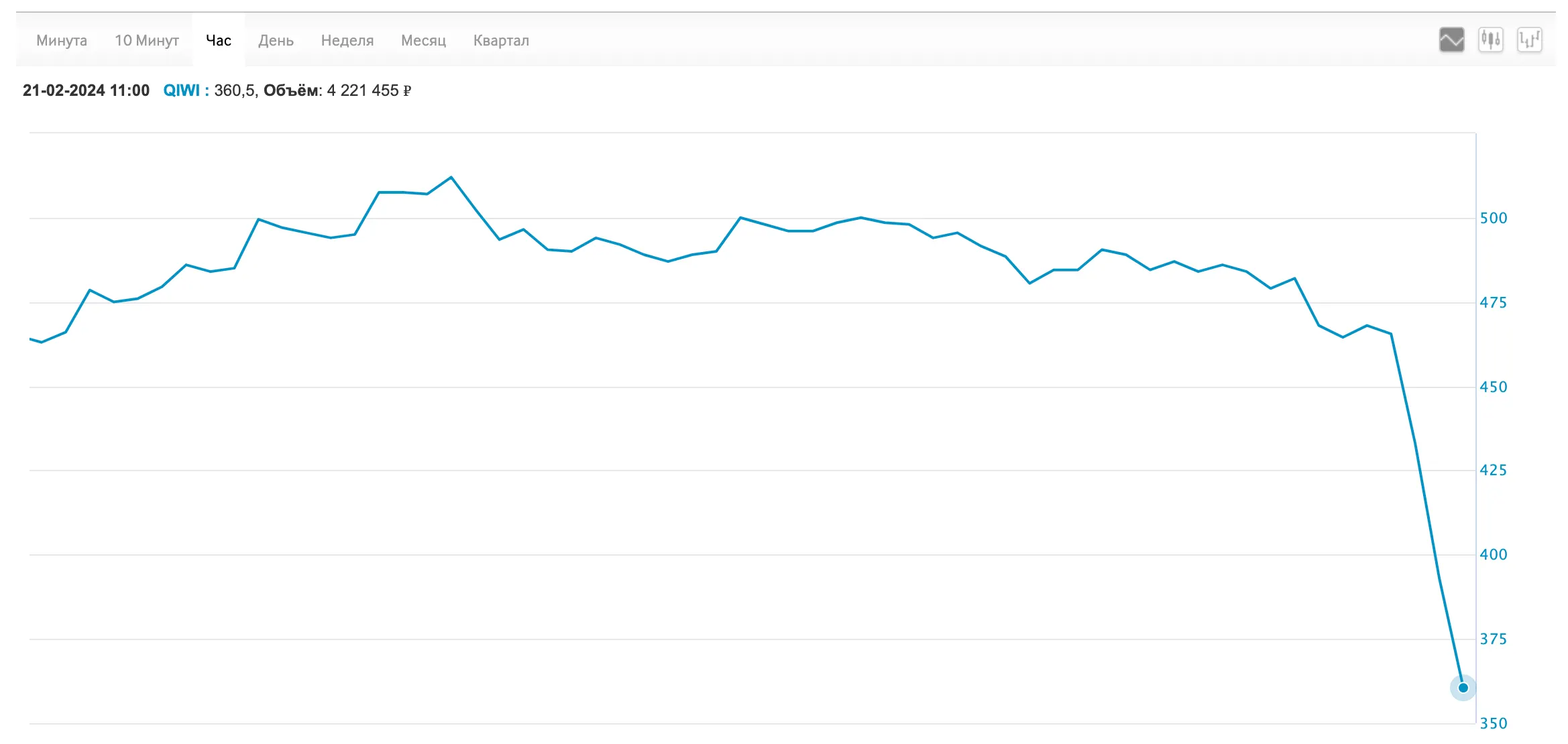The width and height of the screenshot is (1568, 744).
Task: Show the Месяц timeframe
Action: (x=423, y=40)
